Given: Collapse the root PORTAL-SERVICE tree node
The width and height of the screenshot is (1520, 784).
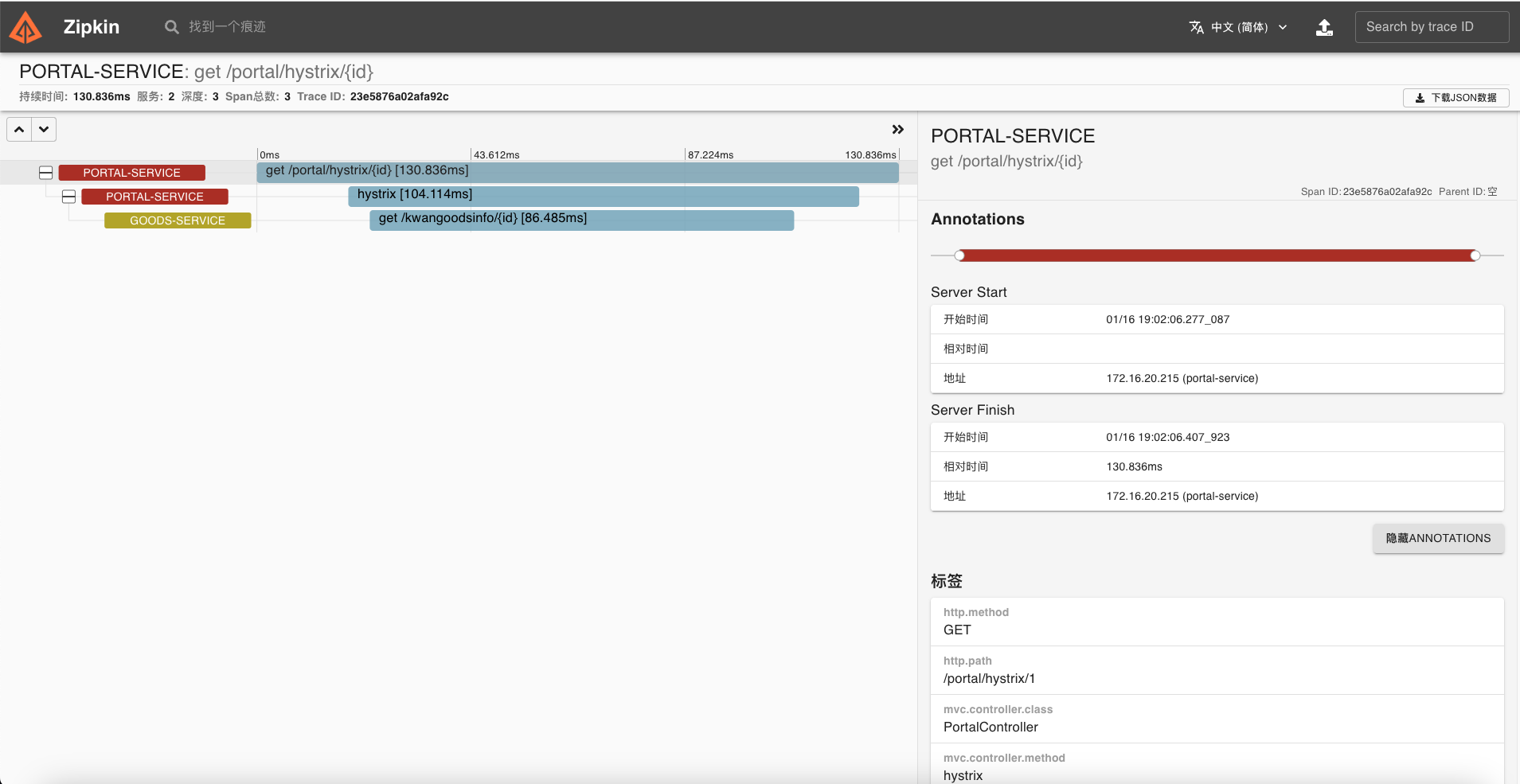Looking at the screenshot, I should (x=46, y=173).
